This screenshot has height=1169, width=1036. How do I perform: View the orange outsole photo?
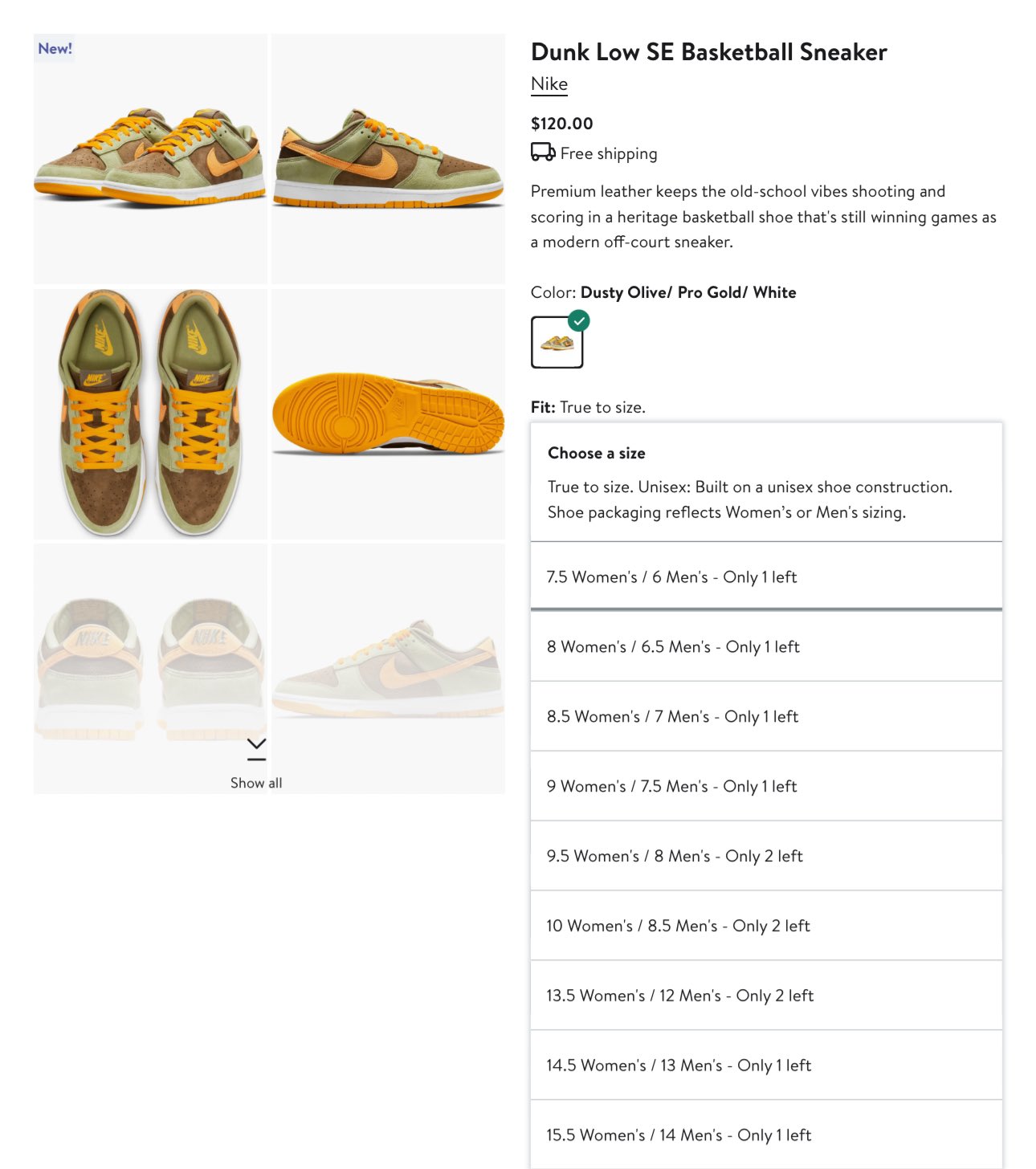388,413
